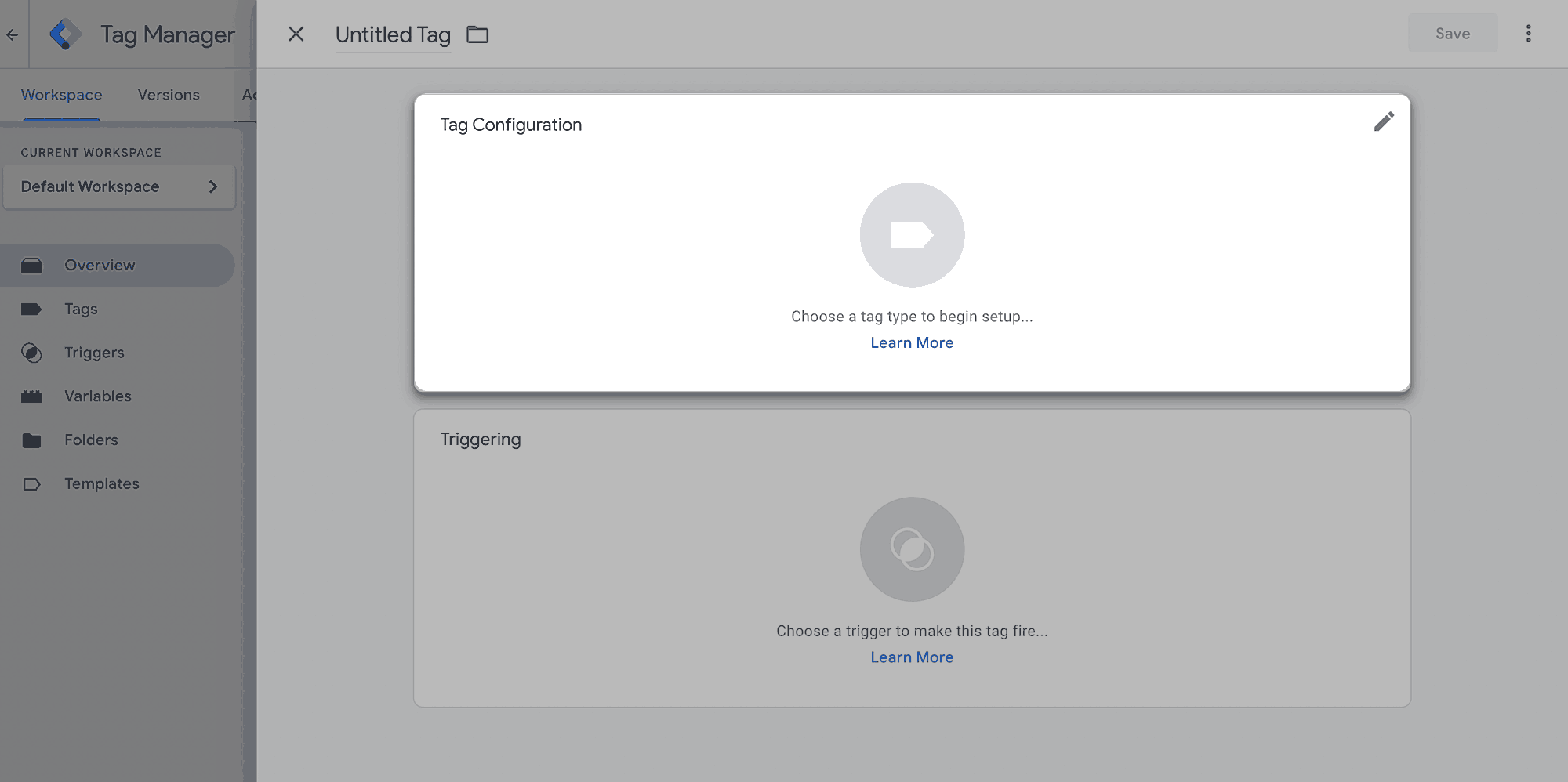This screenshot has height=782, width=1568.
Task: Open Overview in the sidebar
Action: click(100, 266)
